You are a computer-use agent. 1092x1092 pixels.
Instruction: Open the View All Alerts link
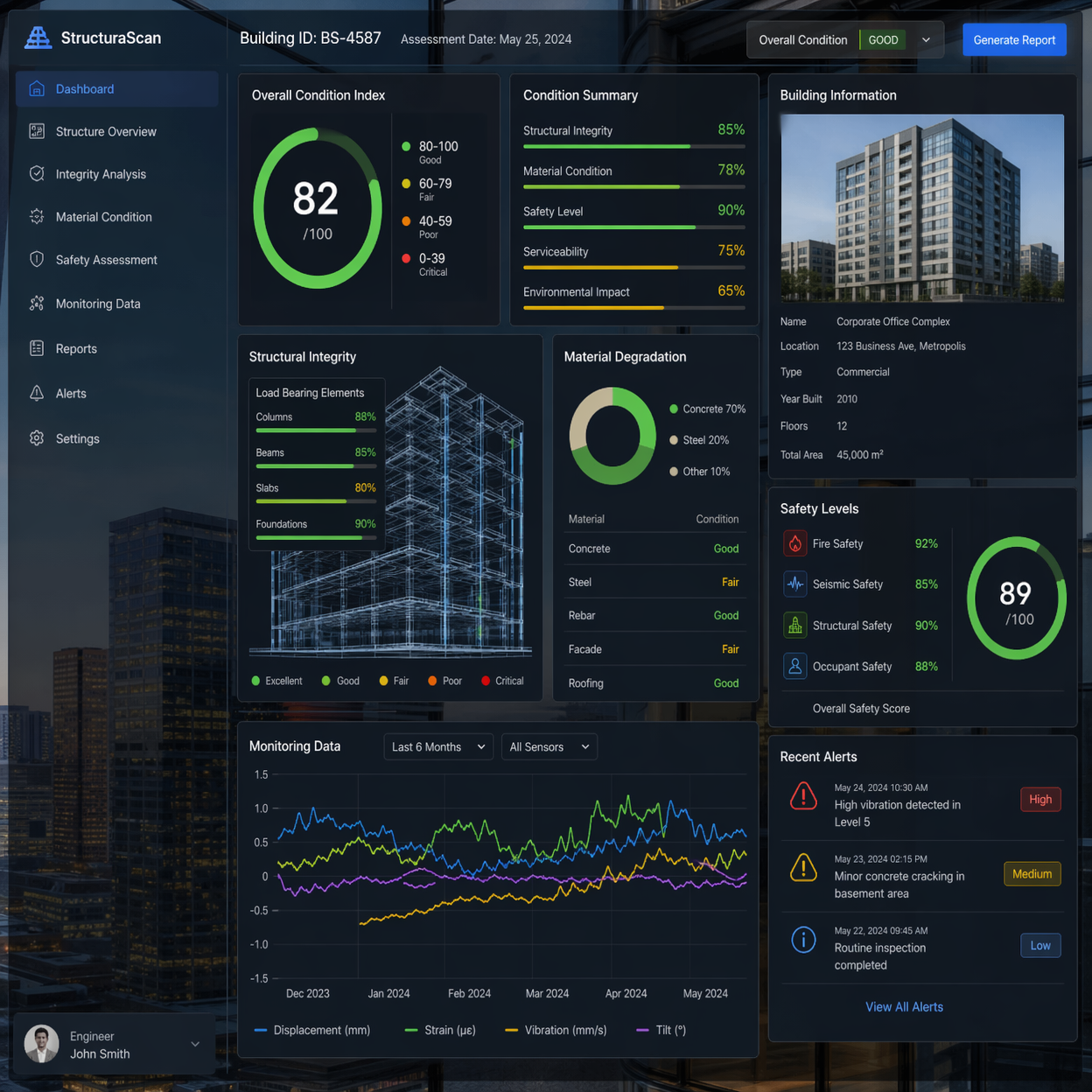coord(904,1007)
